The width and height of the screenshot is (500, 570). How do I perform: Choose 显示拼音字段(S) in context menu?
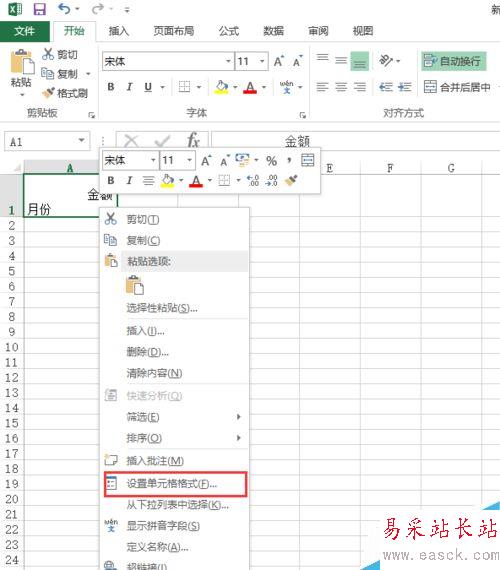(x=175, y=526)
